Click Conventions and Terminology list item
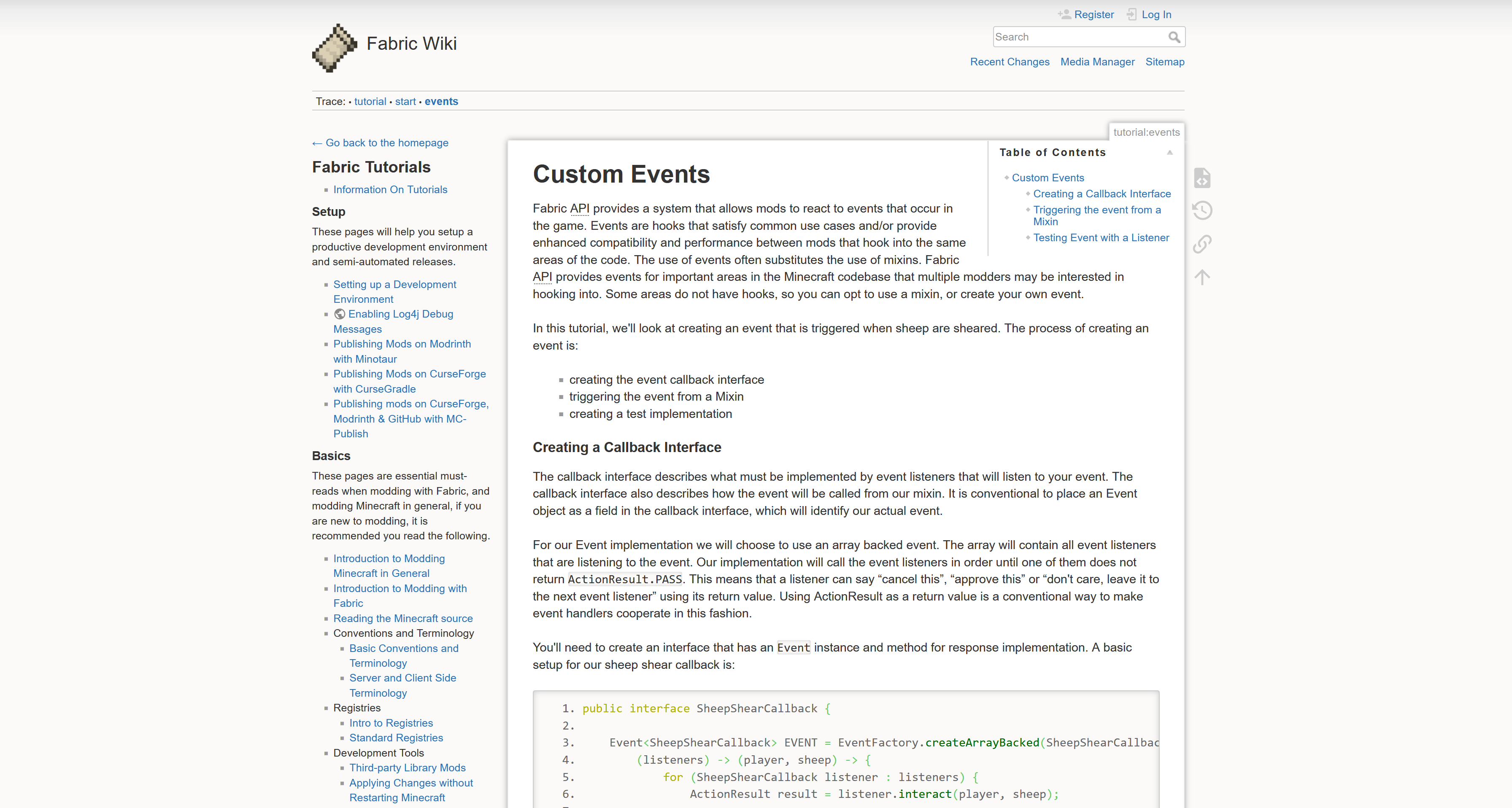 pos(403,633)
